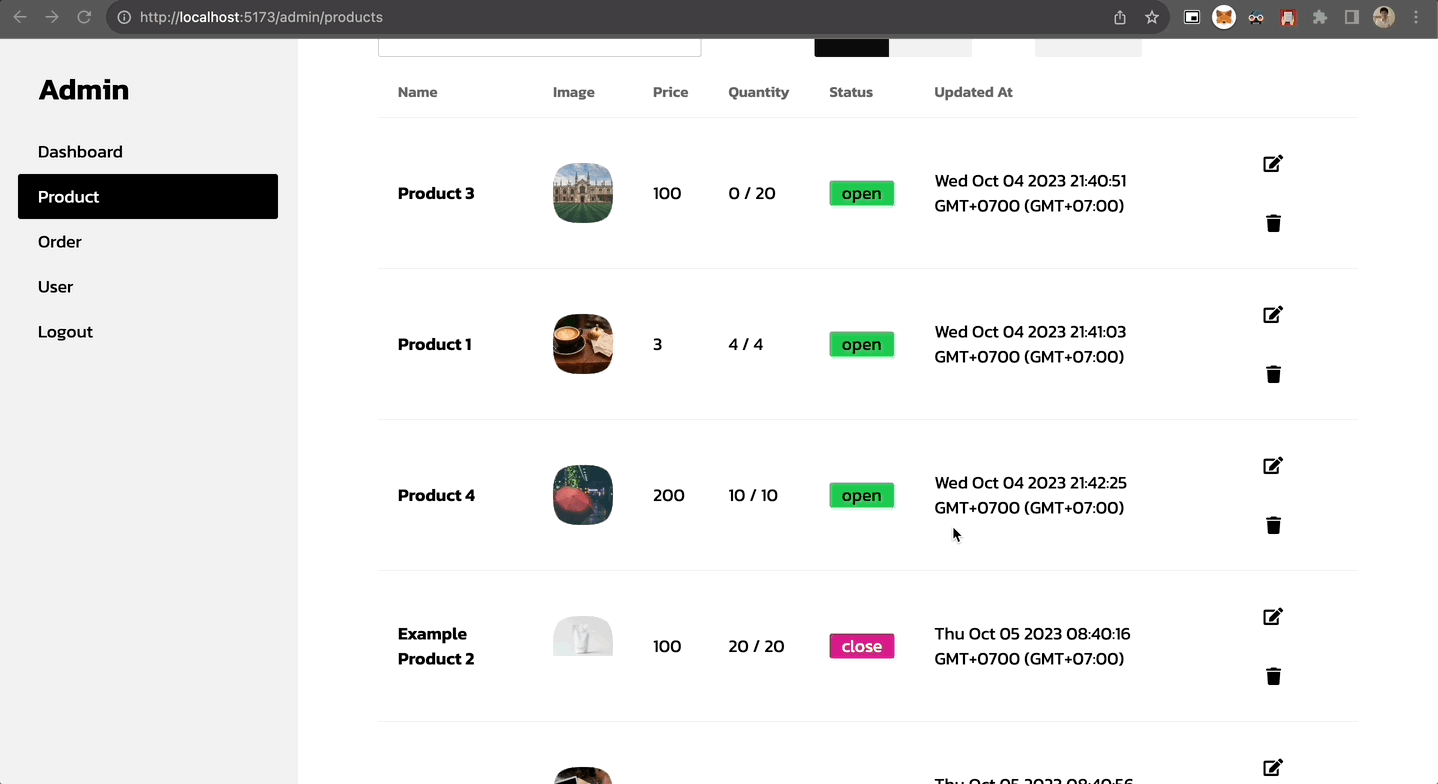1438x784 pixels.
Task: Click the Thu Oct 05 08:40:16 timestamp
Action: [x=1032, y=647]
